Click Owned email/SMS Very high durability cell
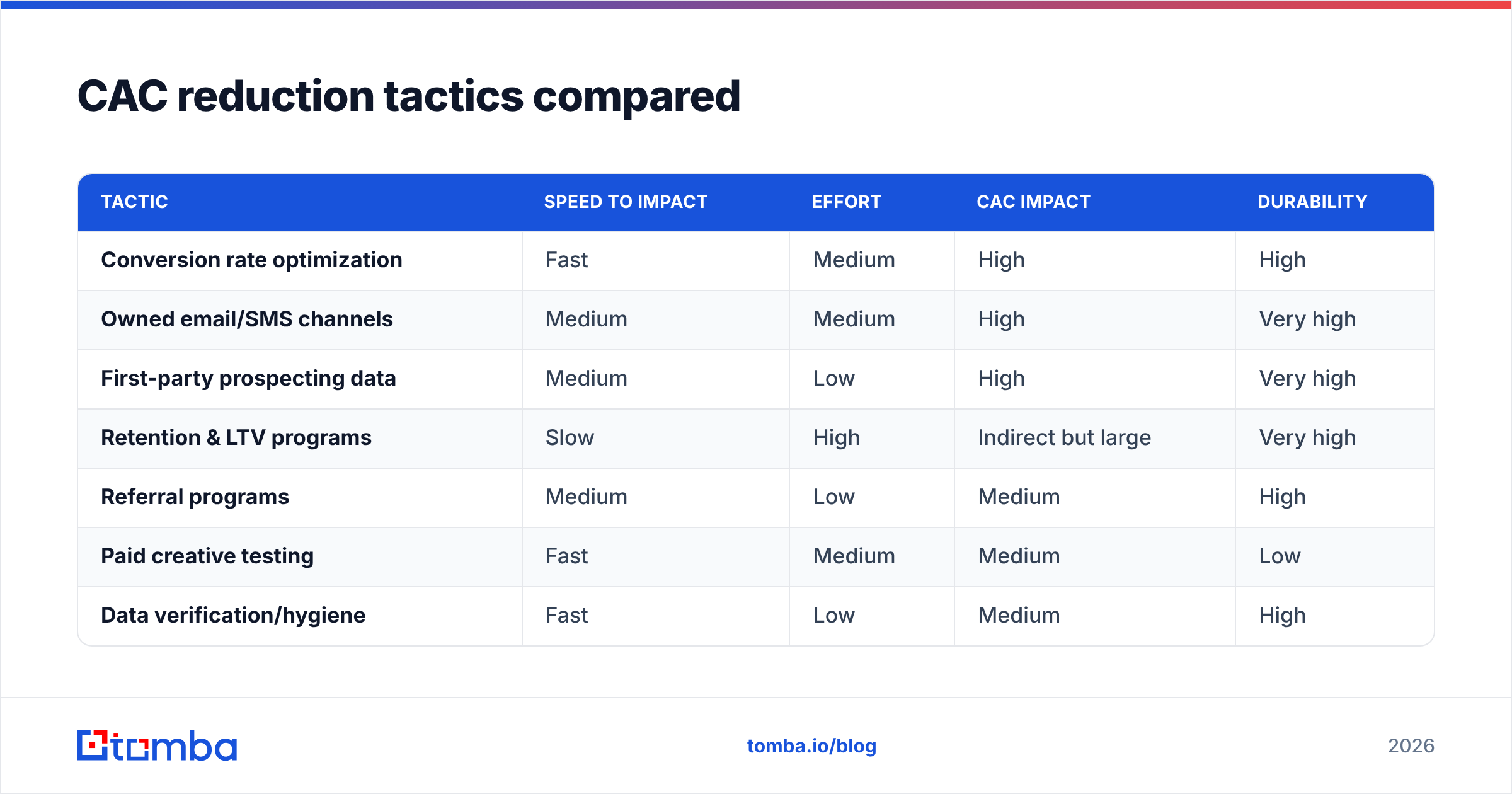The width and height of the screenshot is (1512, 794). (x=1307, y=319)
